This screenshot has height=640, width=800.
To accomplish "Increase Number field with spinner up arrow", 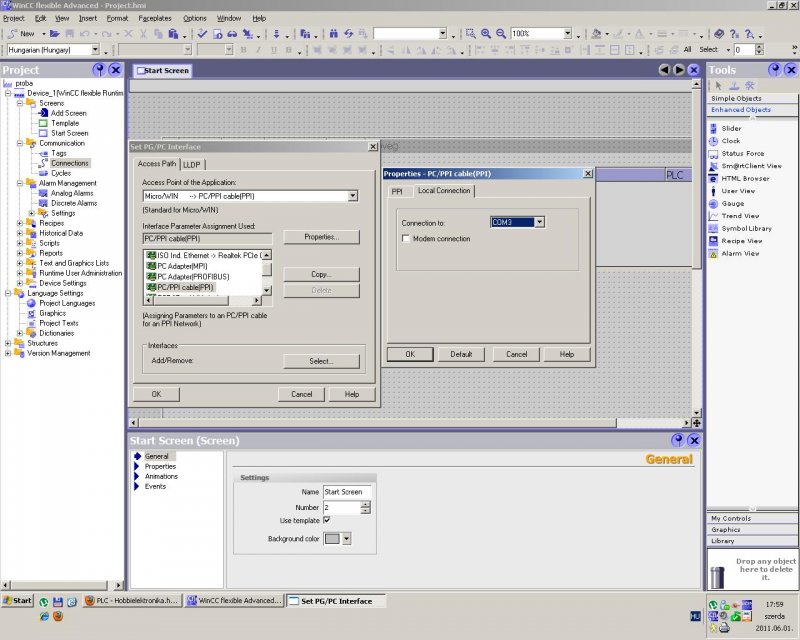I will pos(365,504).
